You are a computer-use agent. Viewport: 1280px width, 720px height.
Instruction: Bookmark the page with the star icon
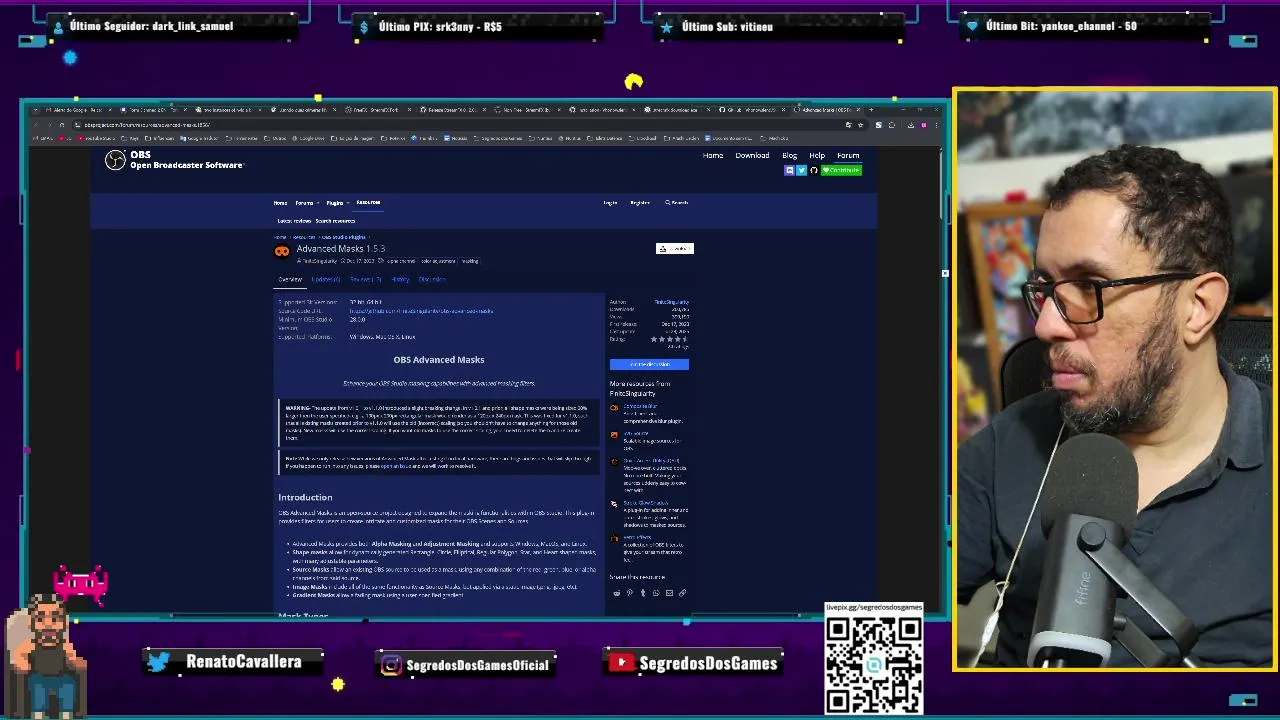click(x=861, y=125)
